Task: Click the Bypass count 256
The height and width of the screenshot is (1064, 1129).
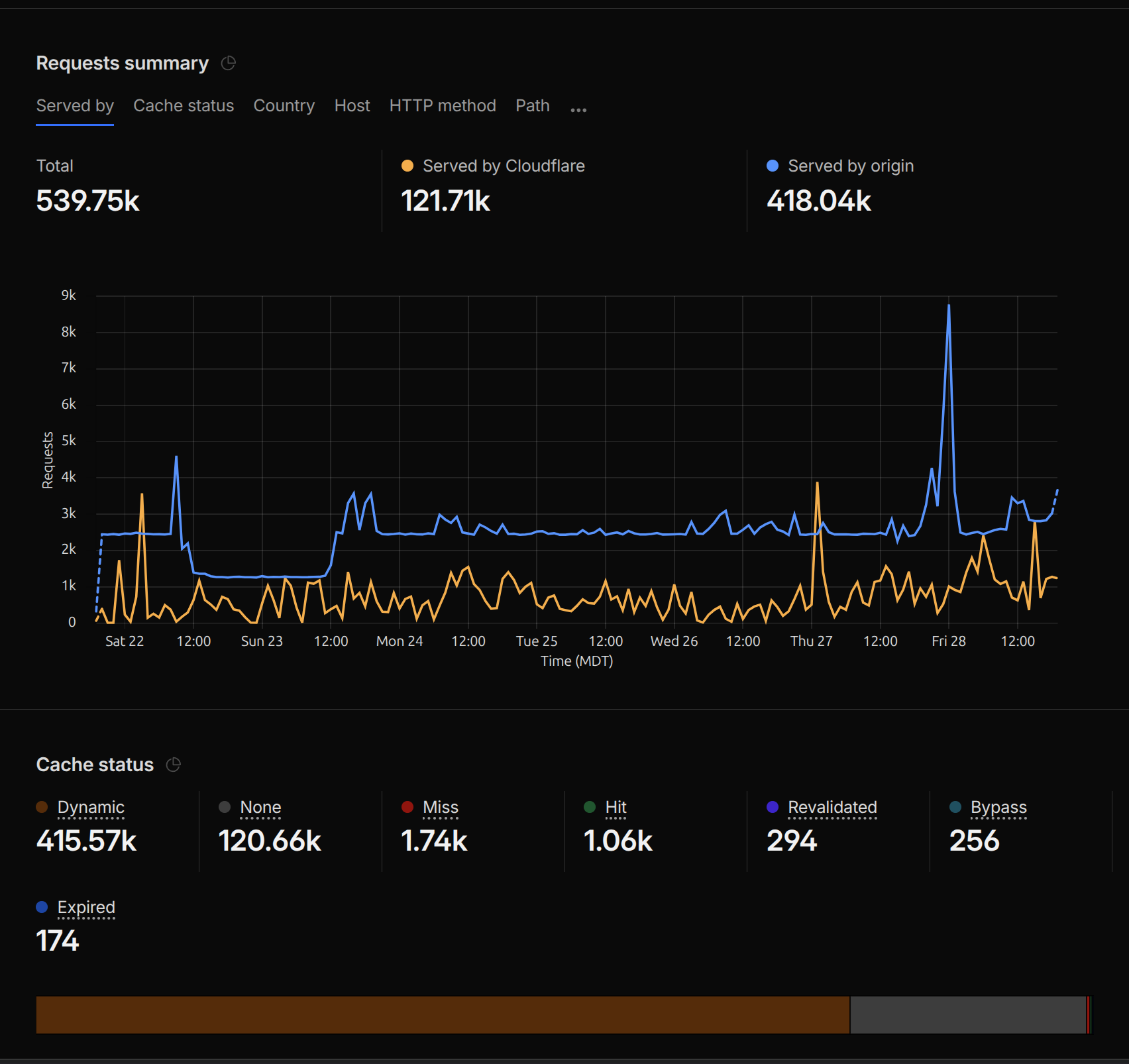Action: pos(974,841)
